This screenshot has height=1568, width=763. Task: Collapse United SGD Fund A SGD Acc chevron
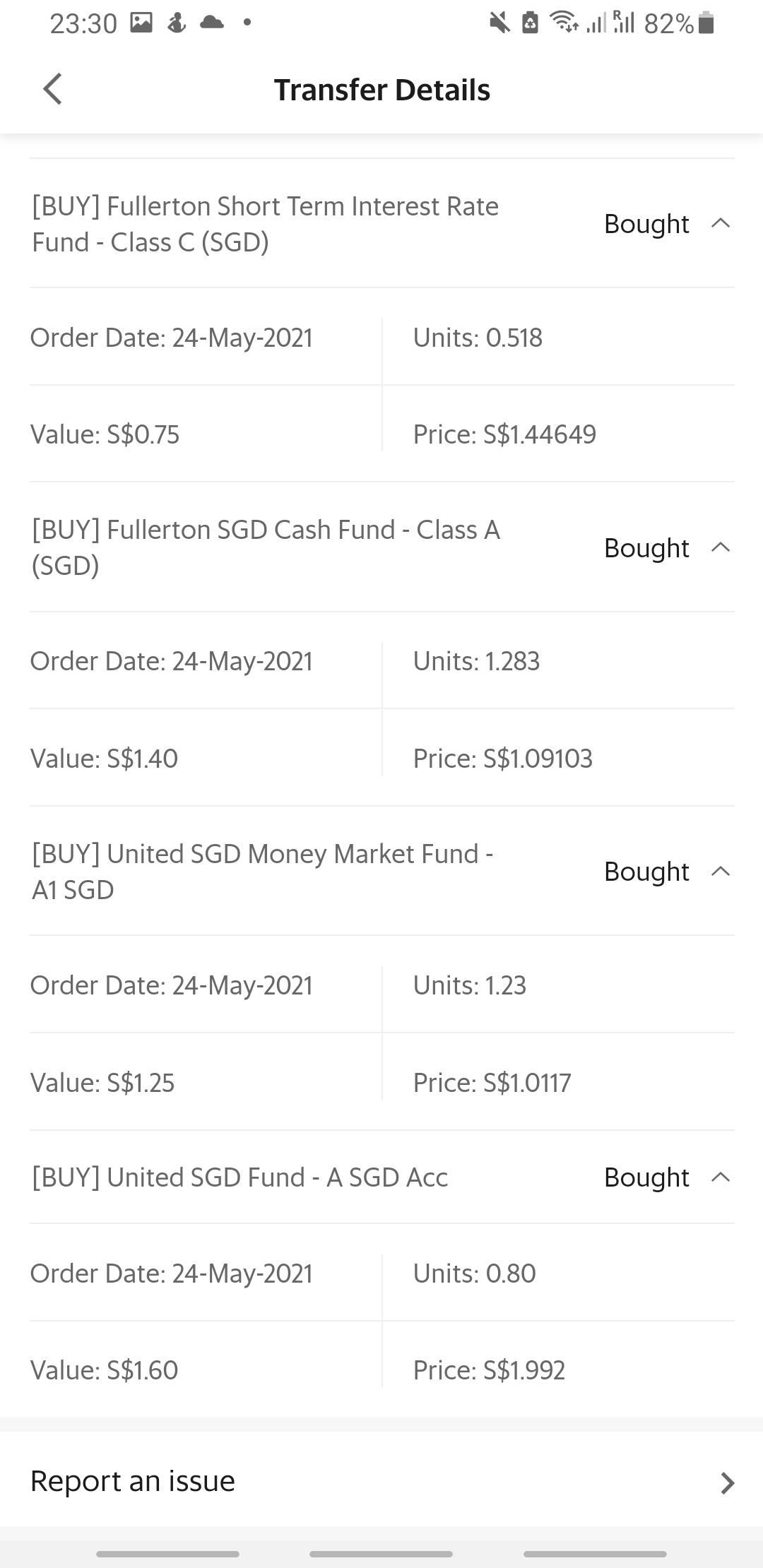point(720,1177)
